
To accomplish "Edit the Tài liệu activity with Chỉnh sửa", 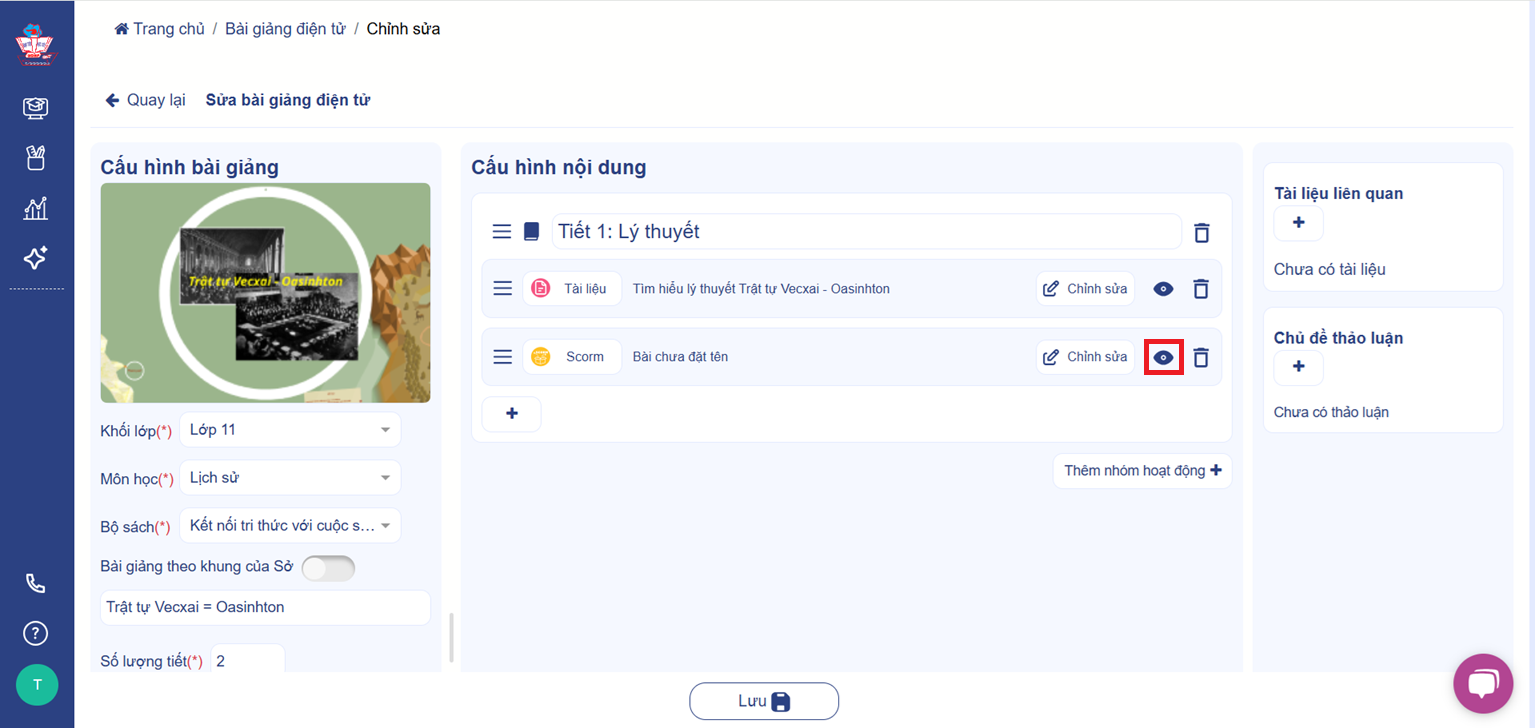I will [x=1085, y=289].
